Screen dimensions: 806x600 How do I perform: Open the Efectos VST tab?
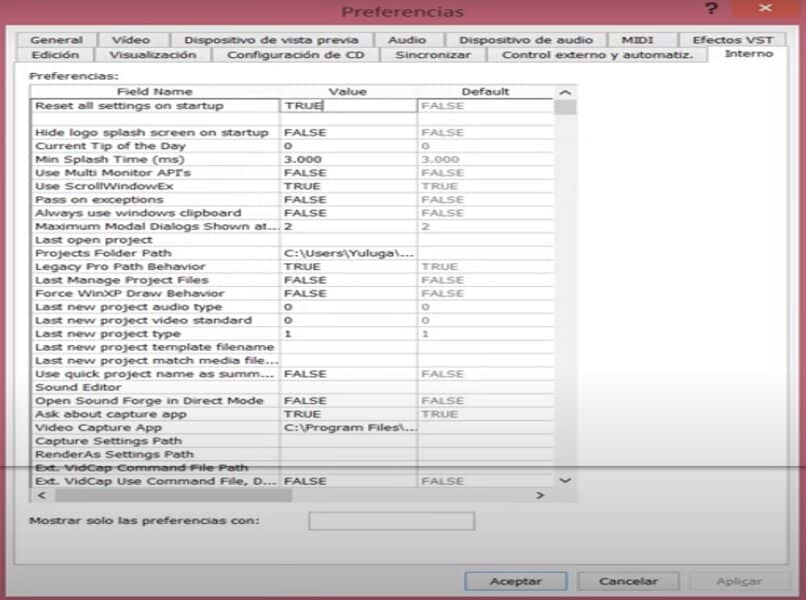[732, 40]
